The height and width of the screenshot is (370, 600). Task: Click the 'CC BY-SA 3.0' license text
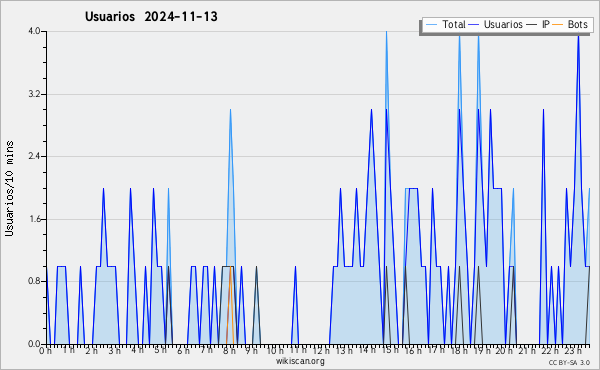[x=569, y=363]
